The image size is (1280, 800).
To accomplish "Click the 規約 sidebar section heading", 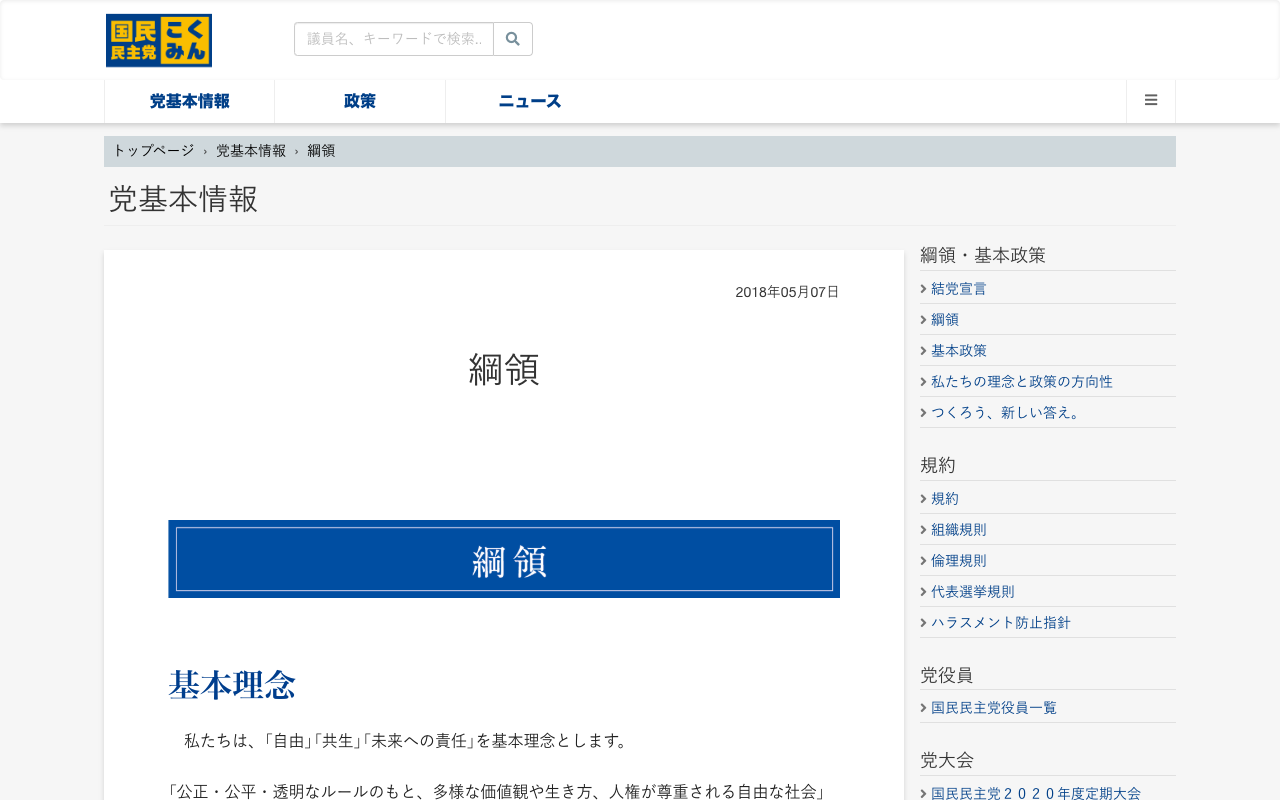I will tap(938, 465).
